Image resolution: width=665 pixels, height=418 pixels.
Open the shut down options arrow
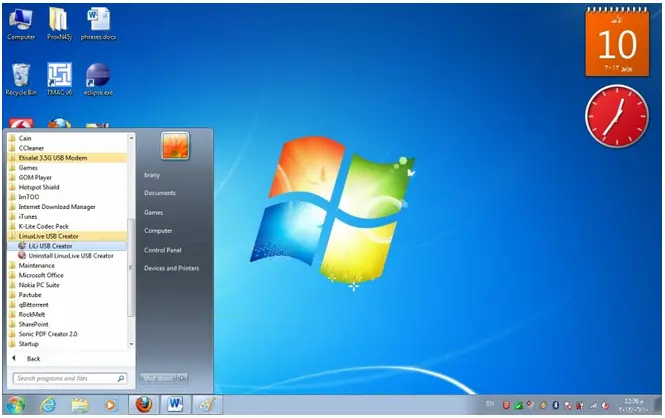pyautogui.click(x=182, y=378)
